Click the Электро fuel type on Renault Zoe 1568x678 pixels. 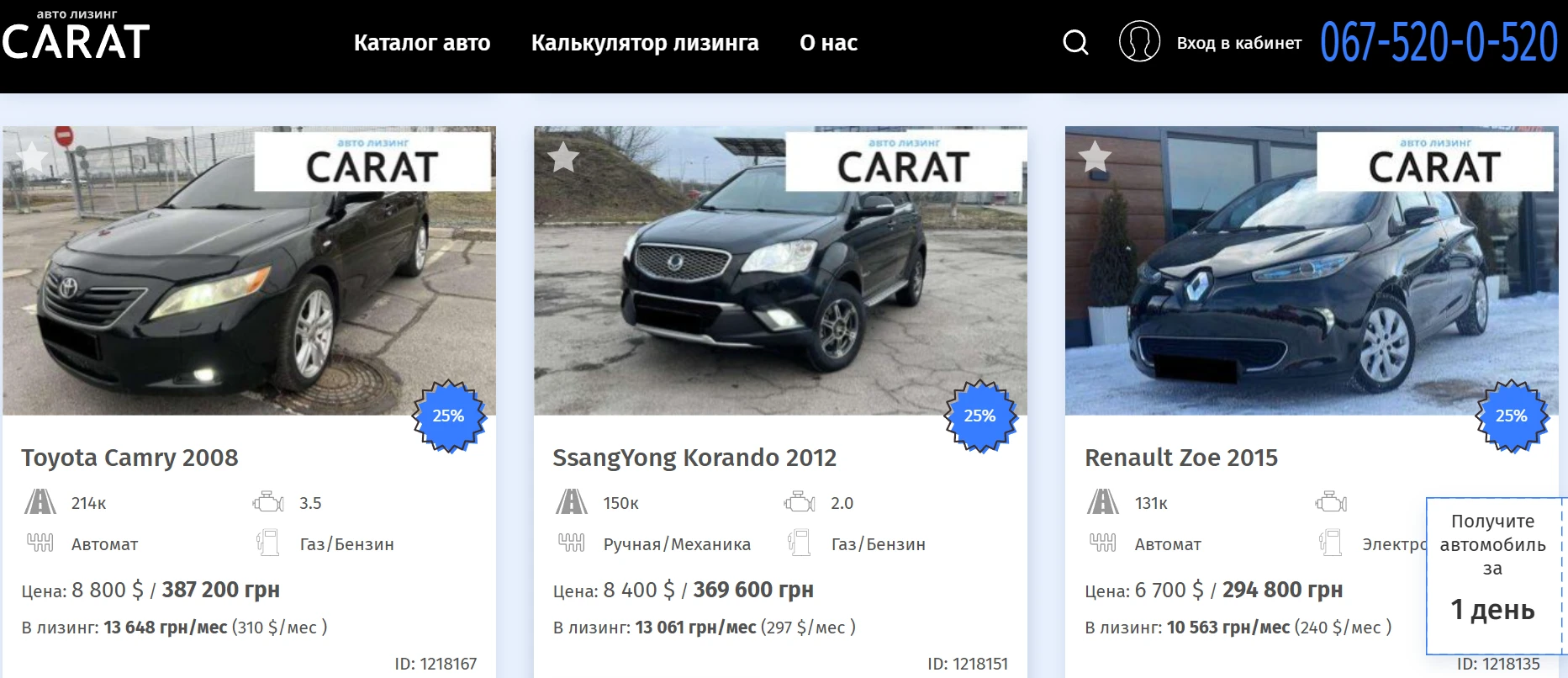1394,544
